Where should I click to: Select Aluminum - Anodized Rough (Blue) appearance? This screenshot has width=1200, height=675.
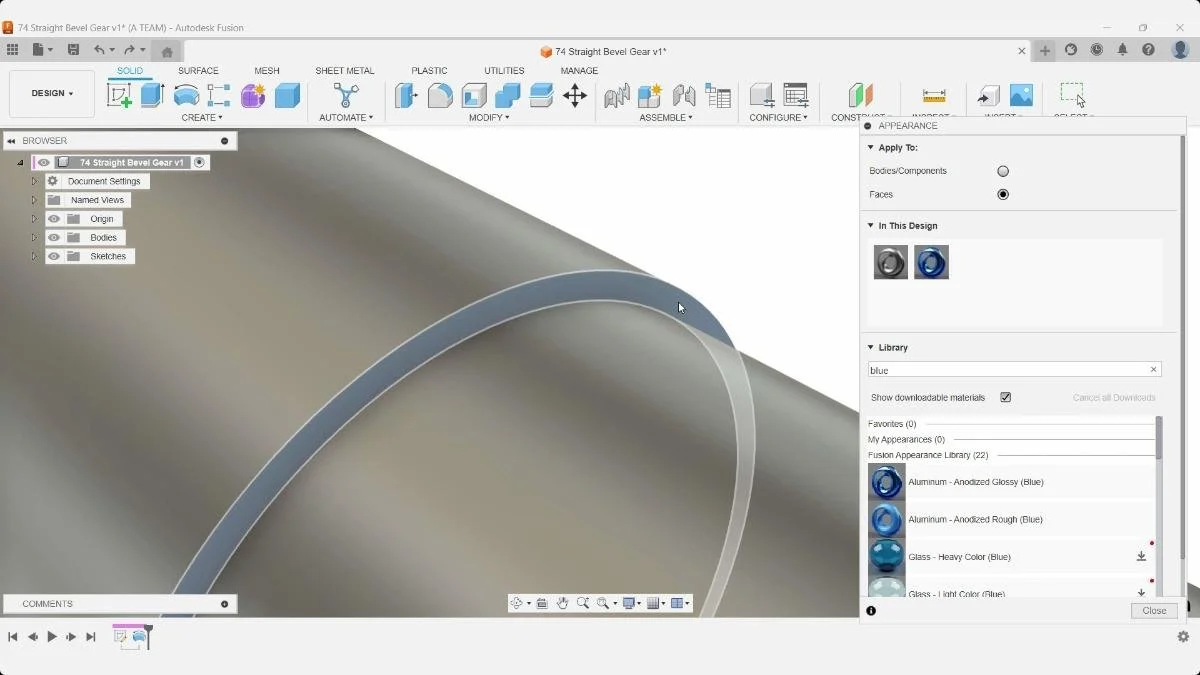pos(1011,520)
